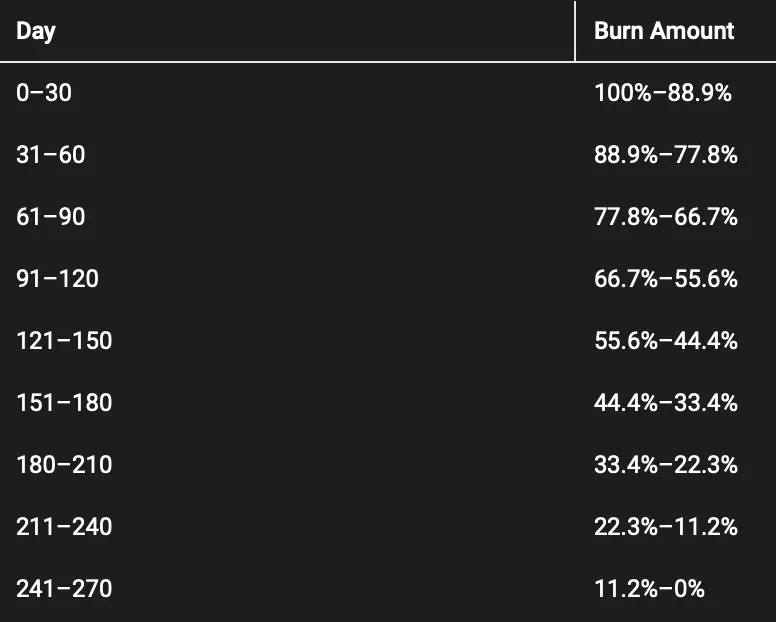Click the Day column header
The width and height of the screenshot is (776, 622).
pos(36,31)
